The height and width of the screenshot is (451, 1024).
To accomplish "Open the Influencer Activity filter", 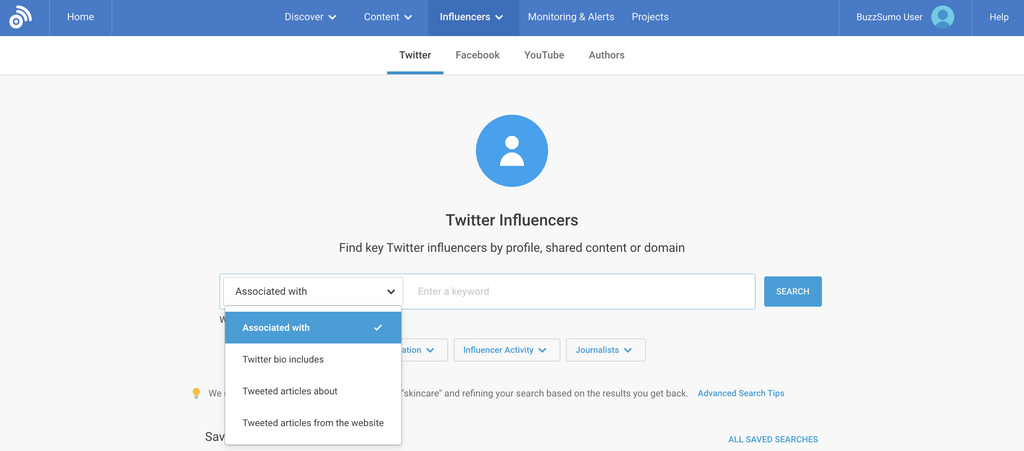I will [505, 350].
